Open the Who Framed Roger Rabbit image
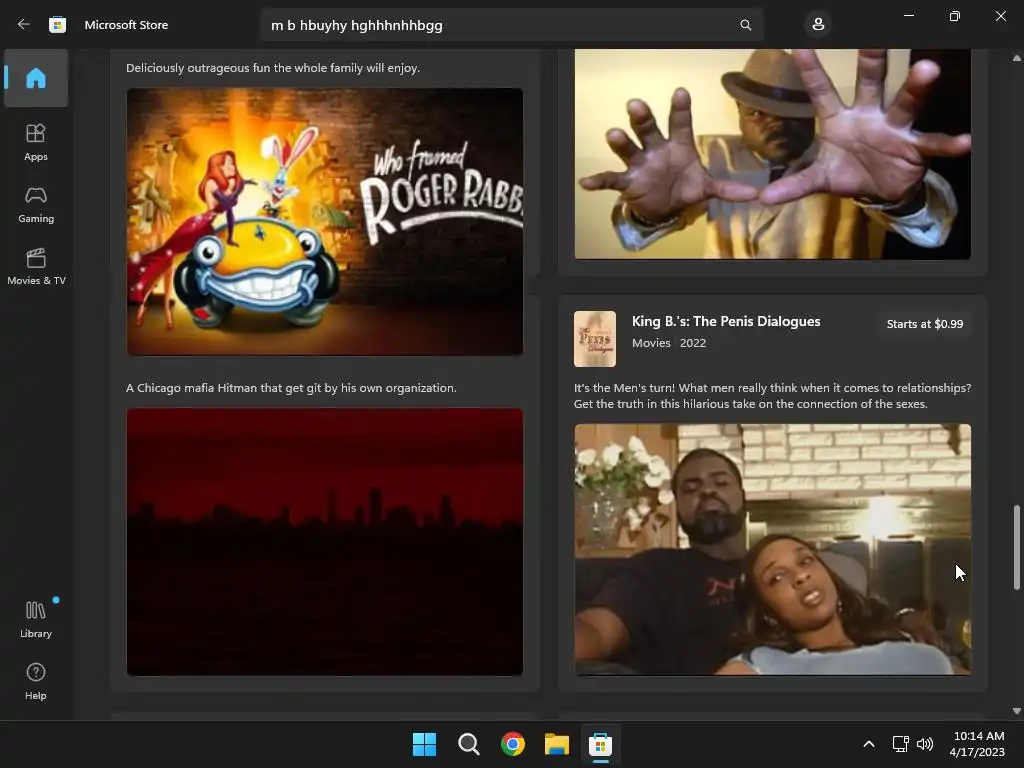The image size is (1024, 768). (325, 222)
